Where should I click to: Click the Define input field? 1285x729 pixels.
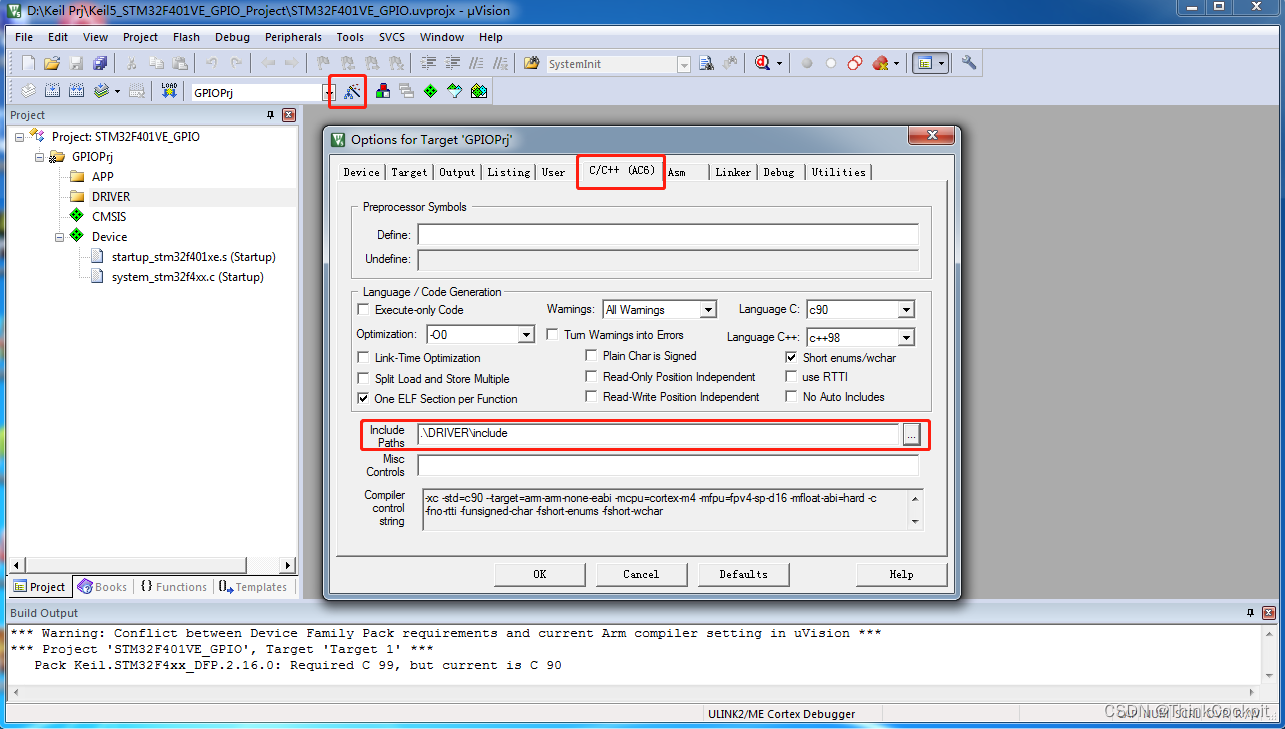click(x=668, y=235)
